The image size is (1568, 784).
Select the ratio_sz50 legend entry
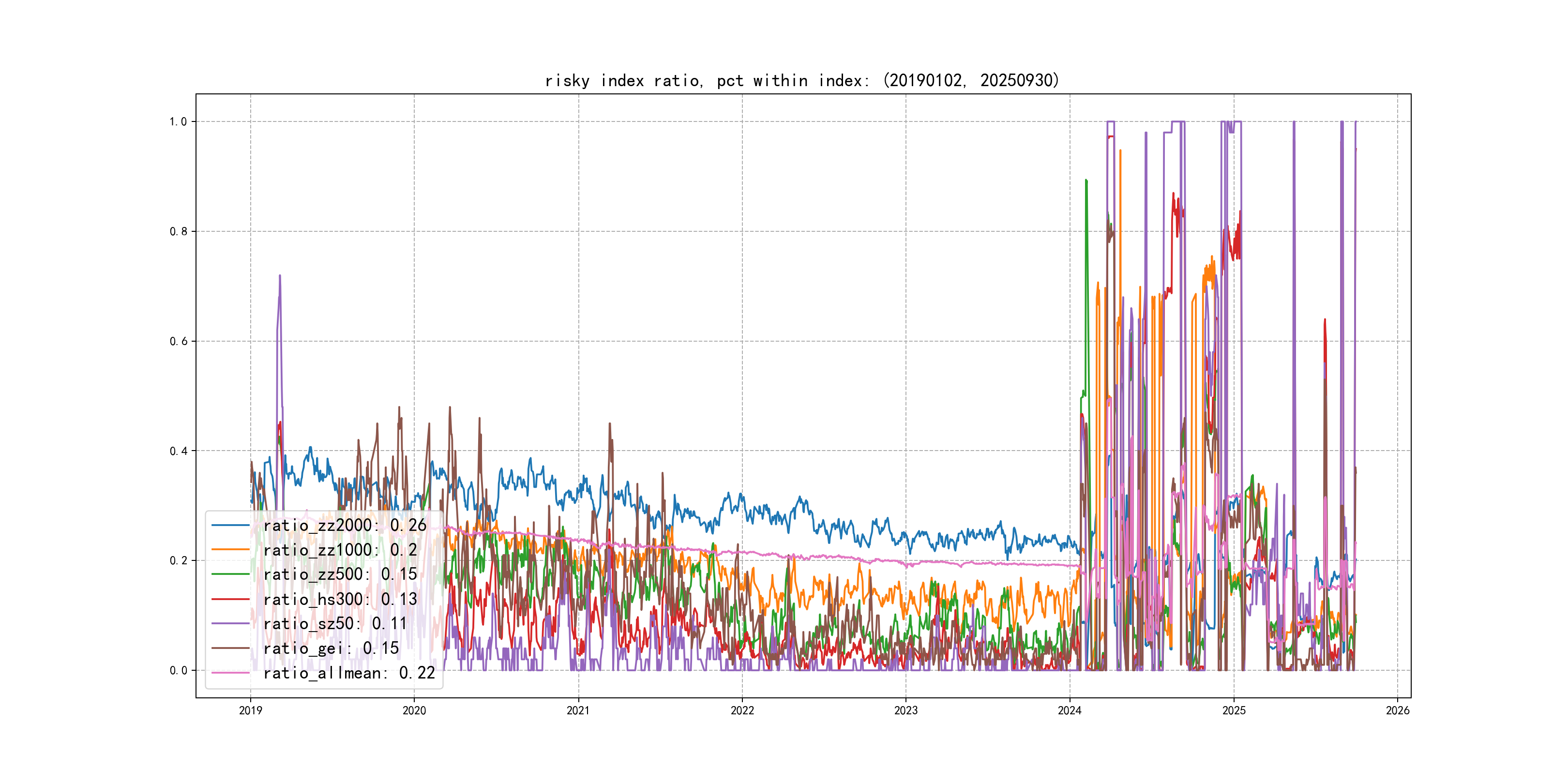tap(335, 624)
